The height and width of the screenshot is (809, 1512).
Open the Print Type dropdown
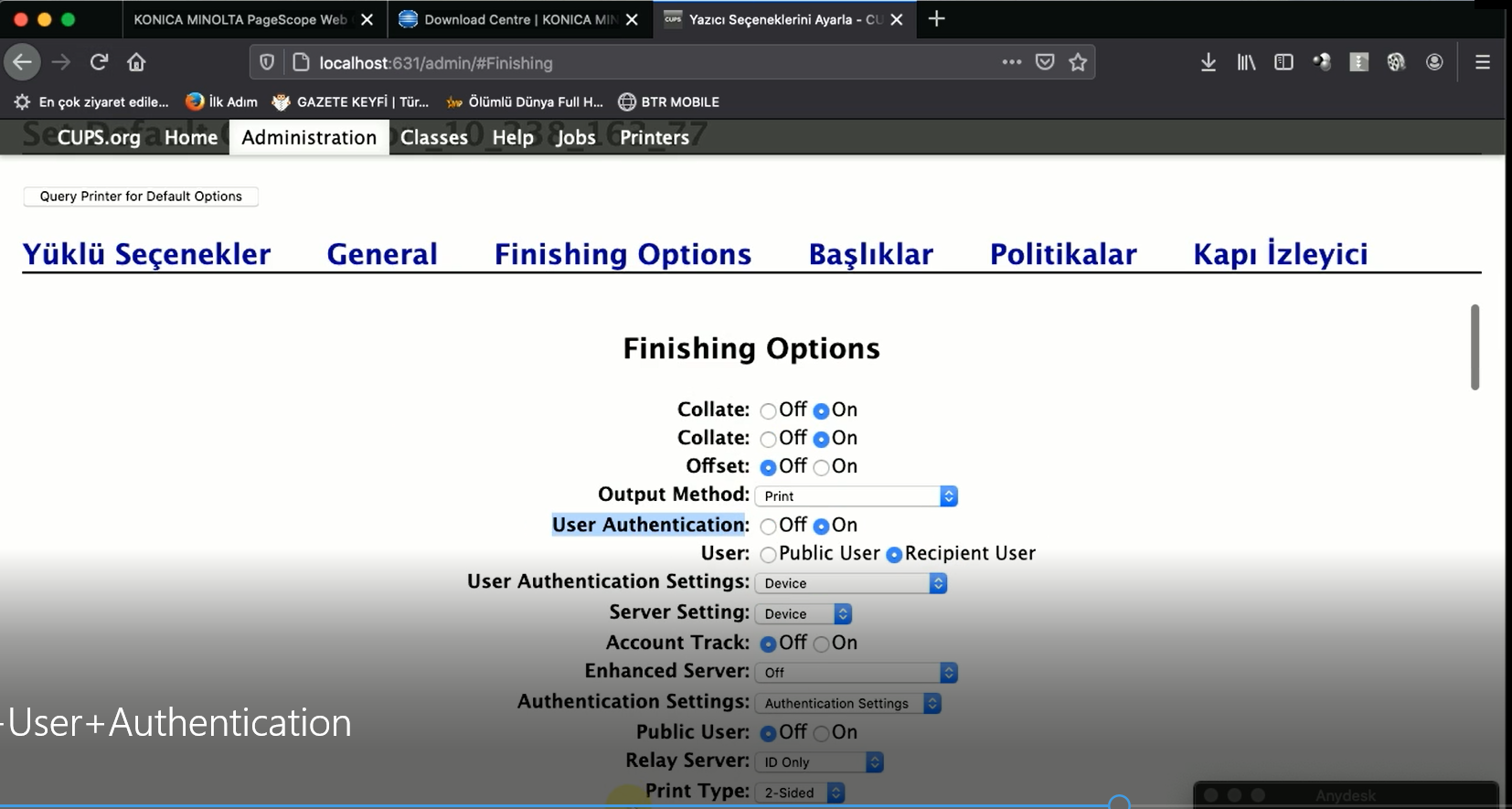tap(799, 793)
